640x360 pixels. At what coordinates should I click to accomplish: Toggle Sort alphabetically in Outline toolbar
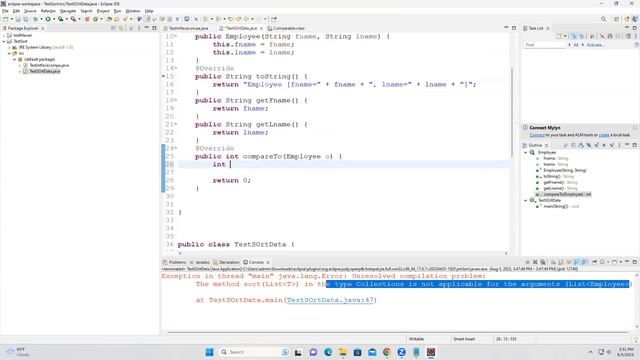(x=581, y=145)
